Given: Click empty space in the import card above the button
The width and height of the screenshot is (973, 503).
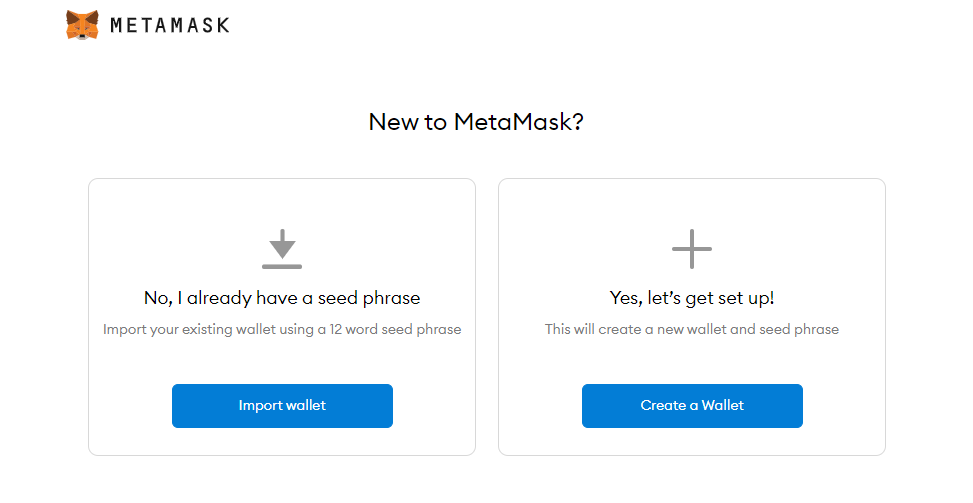Looking at the screenshot, I should click(x=282, y=361).
